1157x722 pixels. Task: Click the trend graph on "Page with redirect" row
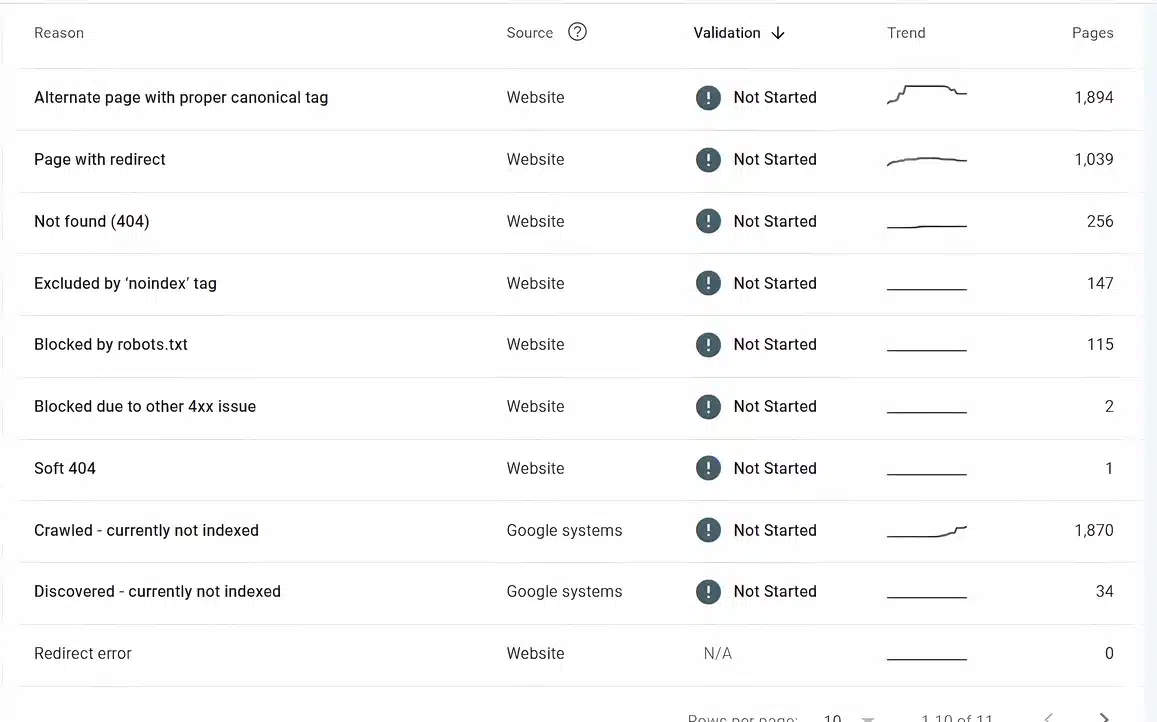[x=926, y=158]
